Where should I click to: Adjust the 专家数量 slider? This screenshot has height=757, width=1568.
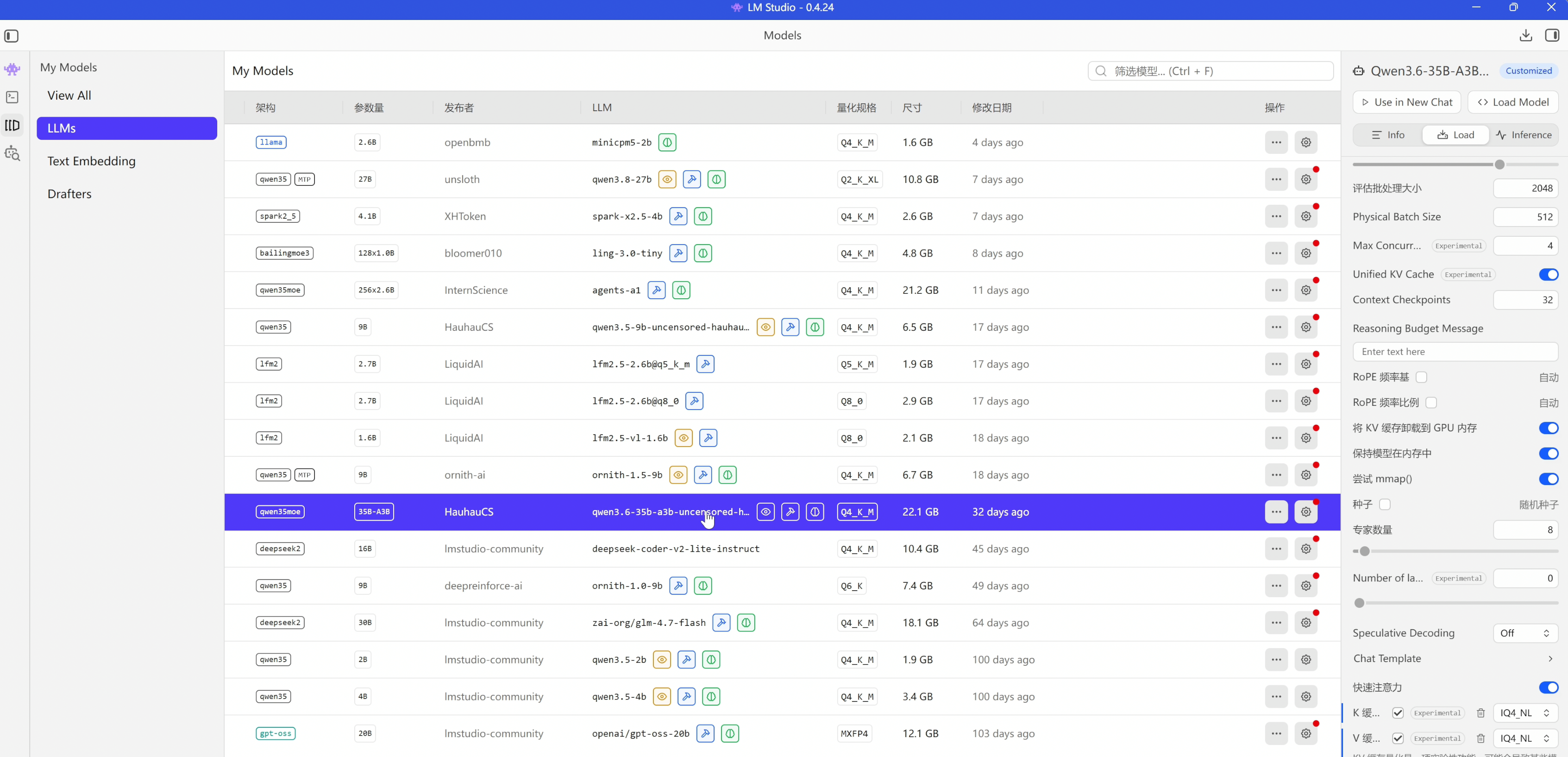(x=1364, y=552)
